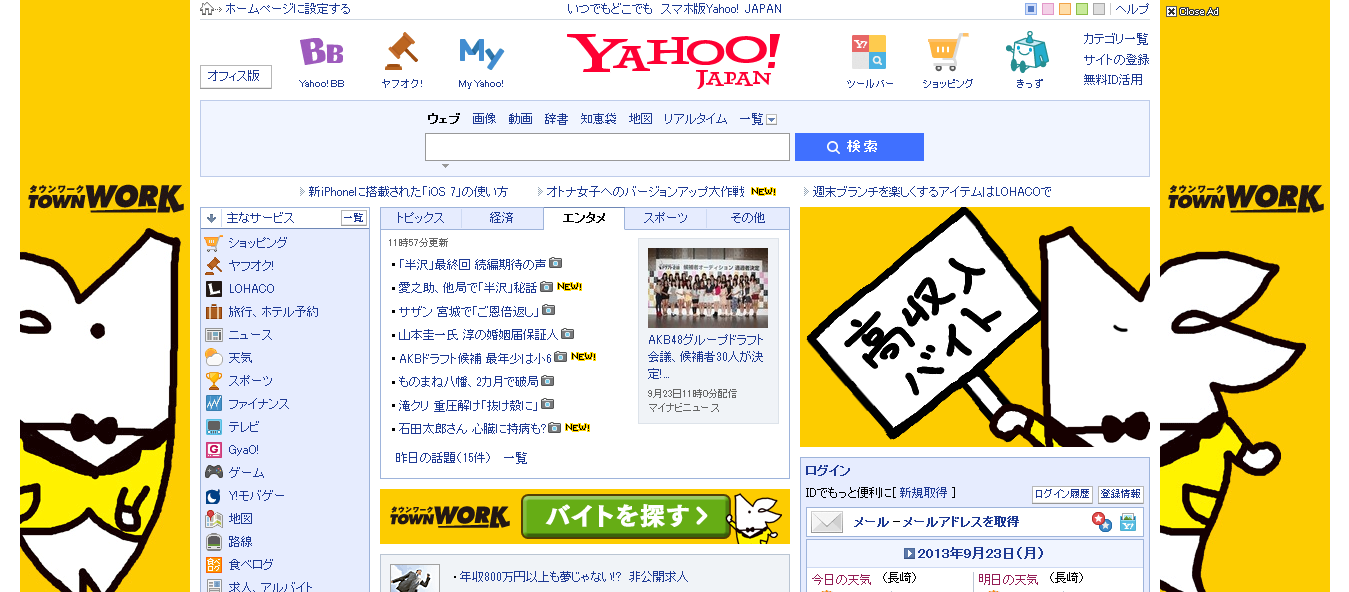Click the mail envelope icon in login box
1349x592 pixels.
(x=827, y=522)
